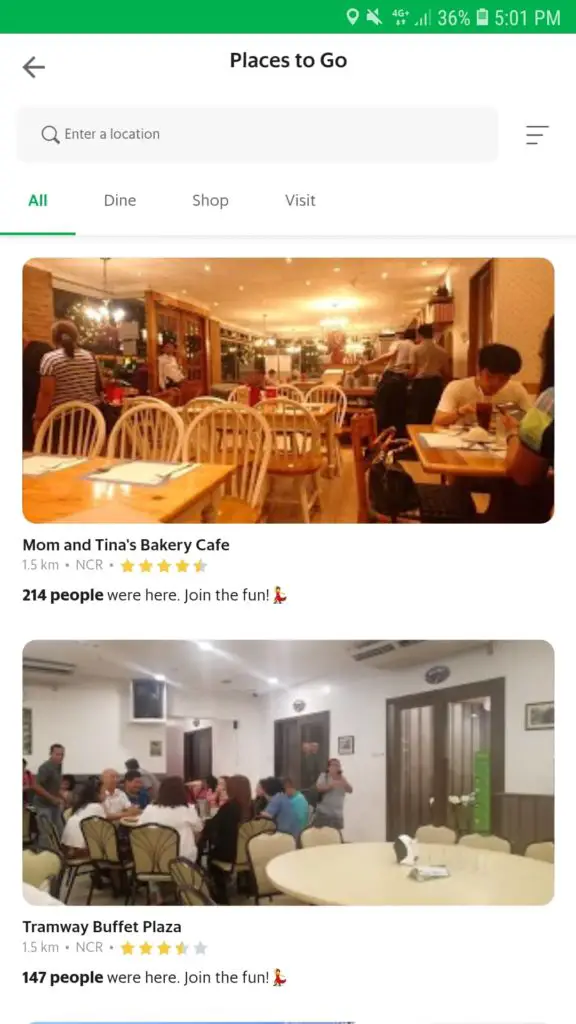
Task: Tap the back arrow icon
Action: [33, 67]
